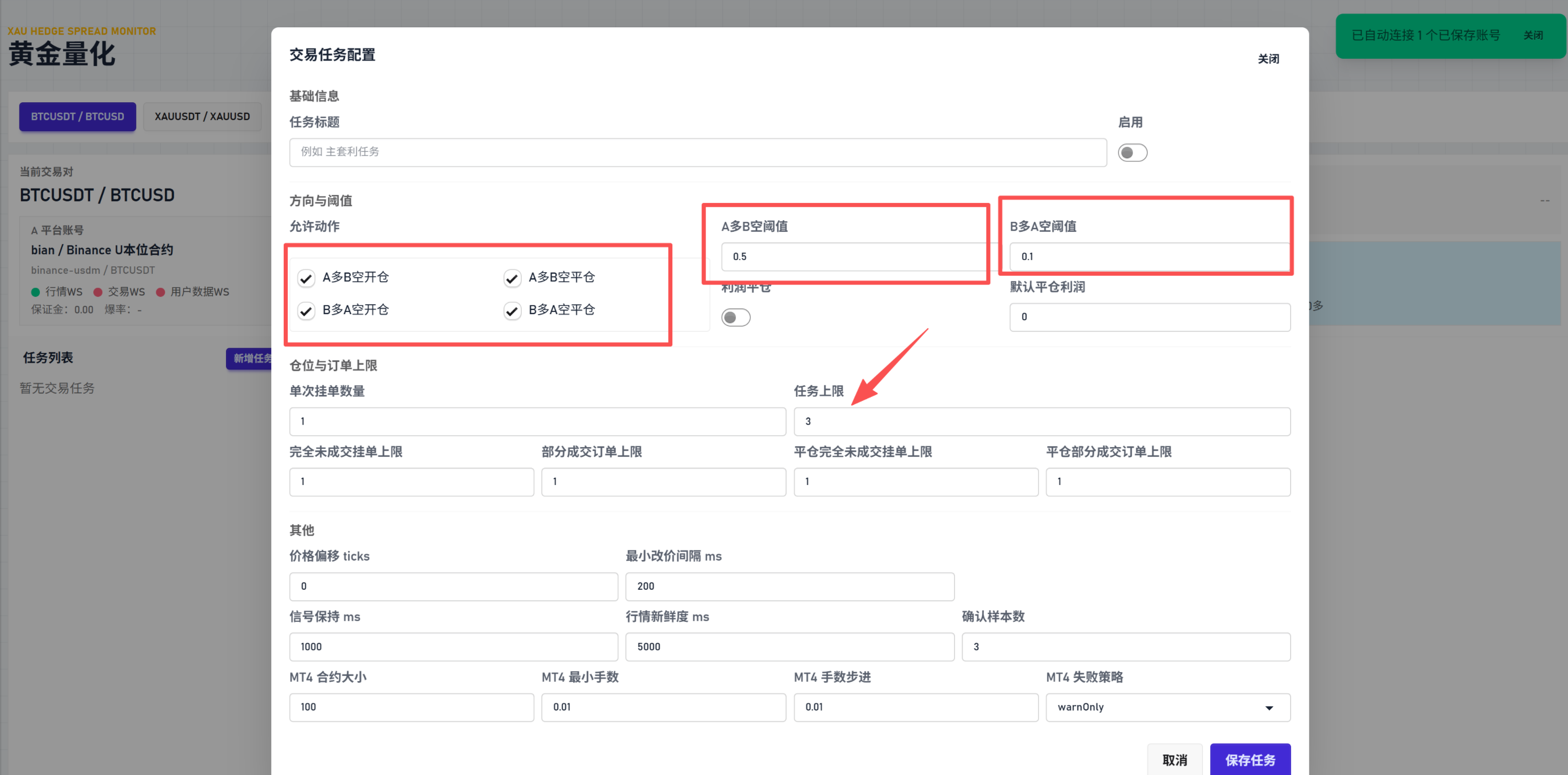
Task: Uncheck the A多B空开仓 checkbox
Action: (306, 278)
